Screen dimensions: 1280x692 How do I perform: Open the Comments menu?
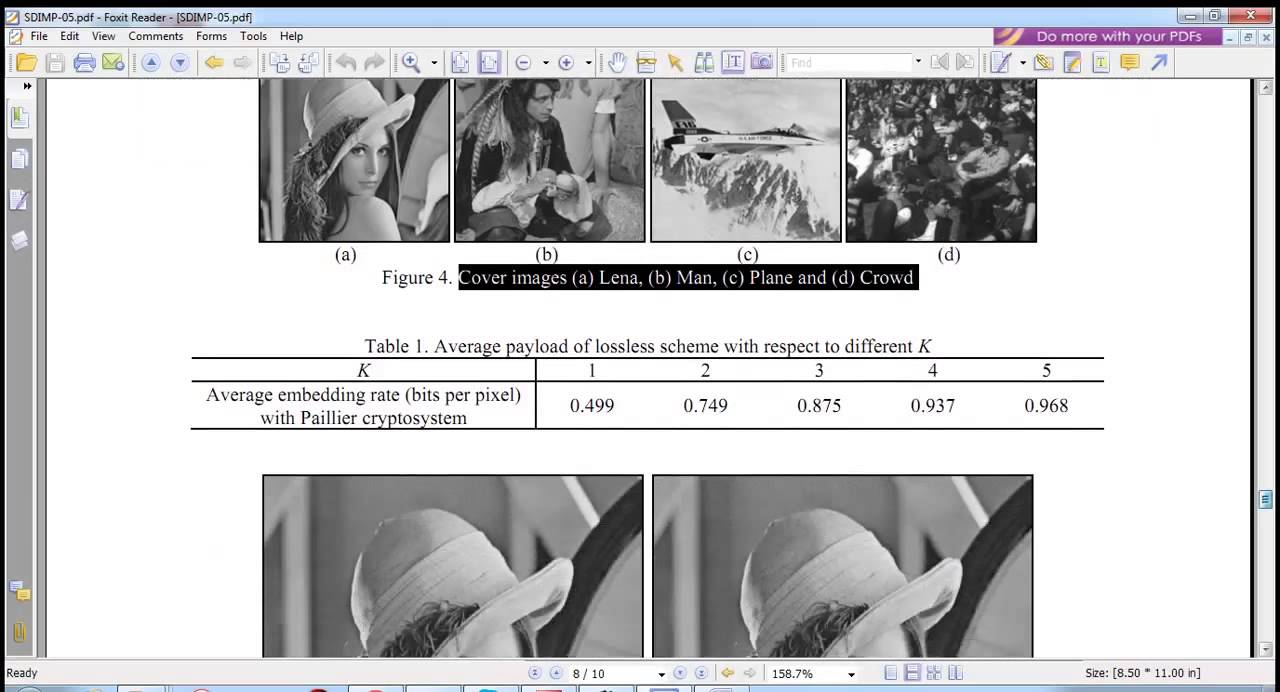coord(156,36)
